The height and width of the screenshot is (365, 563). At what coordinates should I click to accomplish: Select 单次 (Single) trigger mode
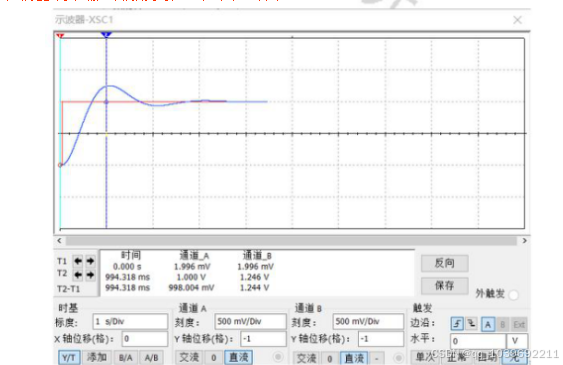point(425,357)
